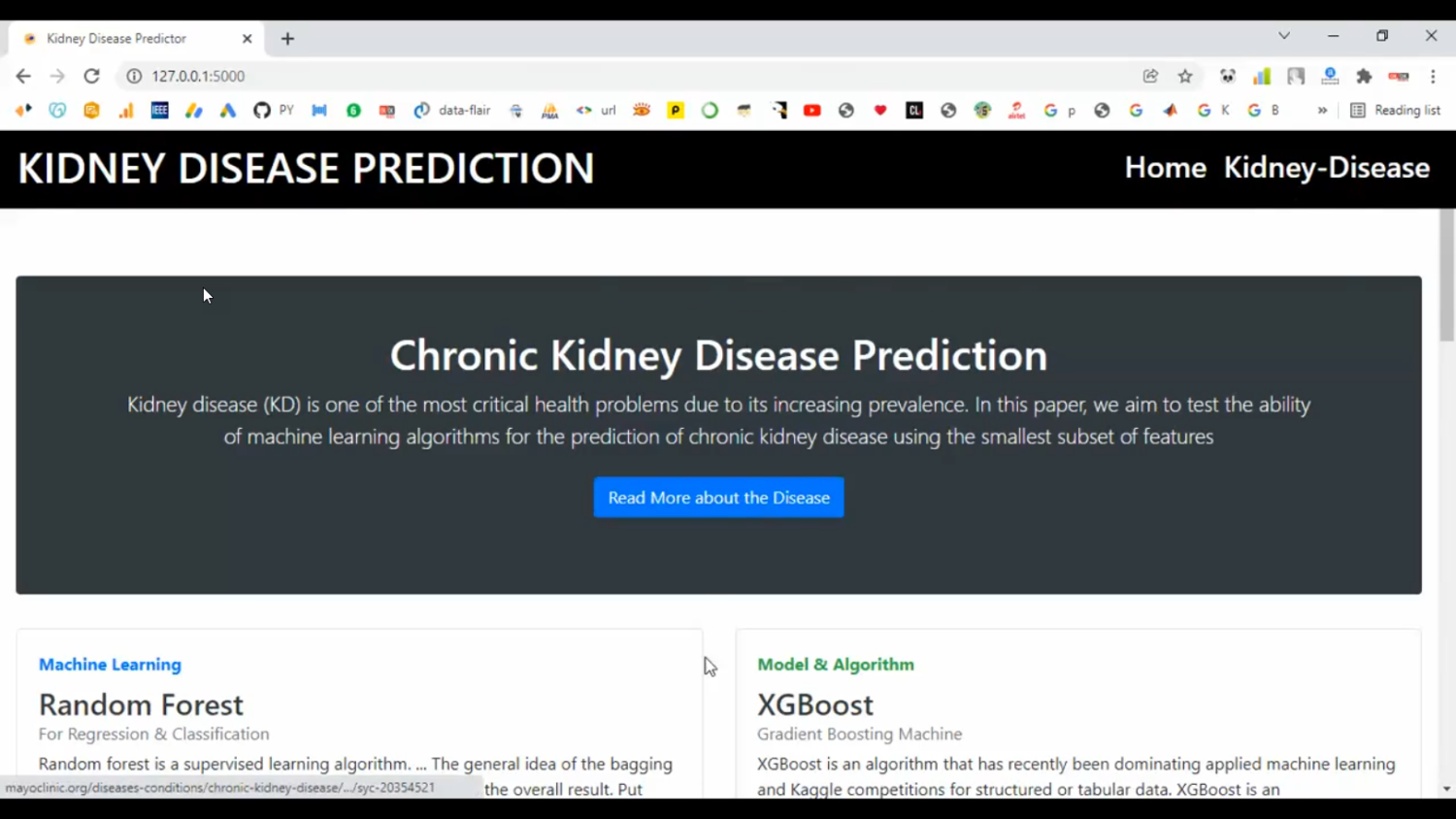Click the share this page icon

(x=1150, y=76)
